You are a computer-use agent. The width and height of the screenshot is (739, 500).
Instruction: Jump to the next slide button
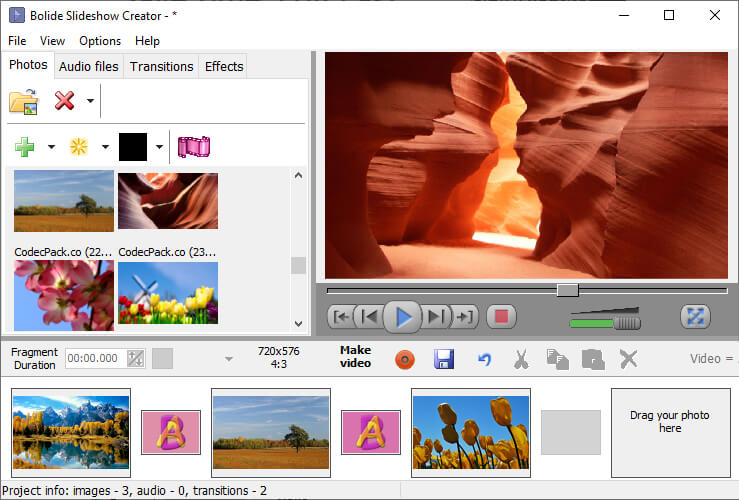(435, 317)
